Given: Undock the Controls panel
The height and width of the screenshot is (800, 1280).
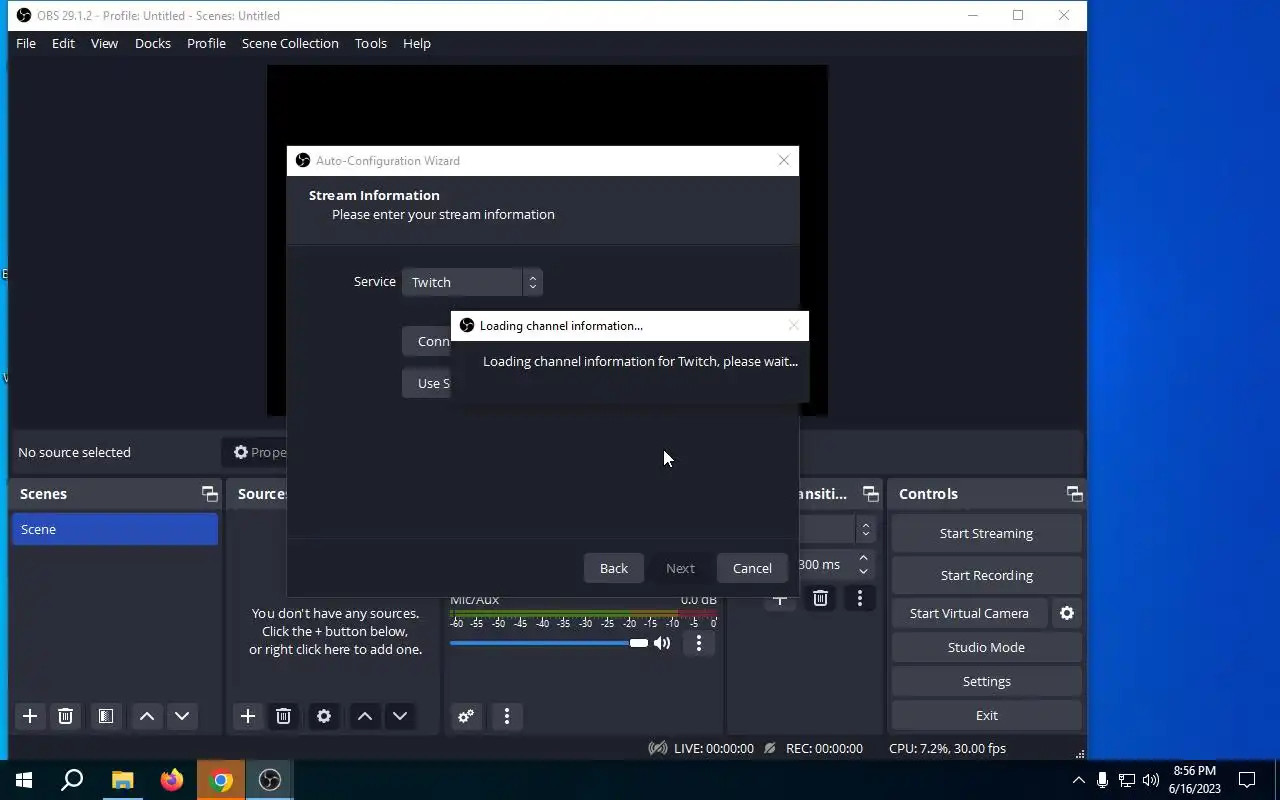Looking at the screenshot, I should tap(1075, 494).
